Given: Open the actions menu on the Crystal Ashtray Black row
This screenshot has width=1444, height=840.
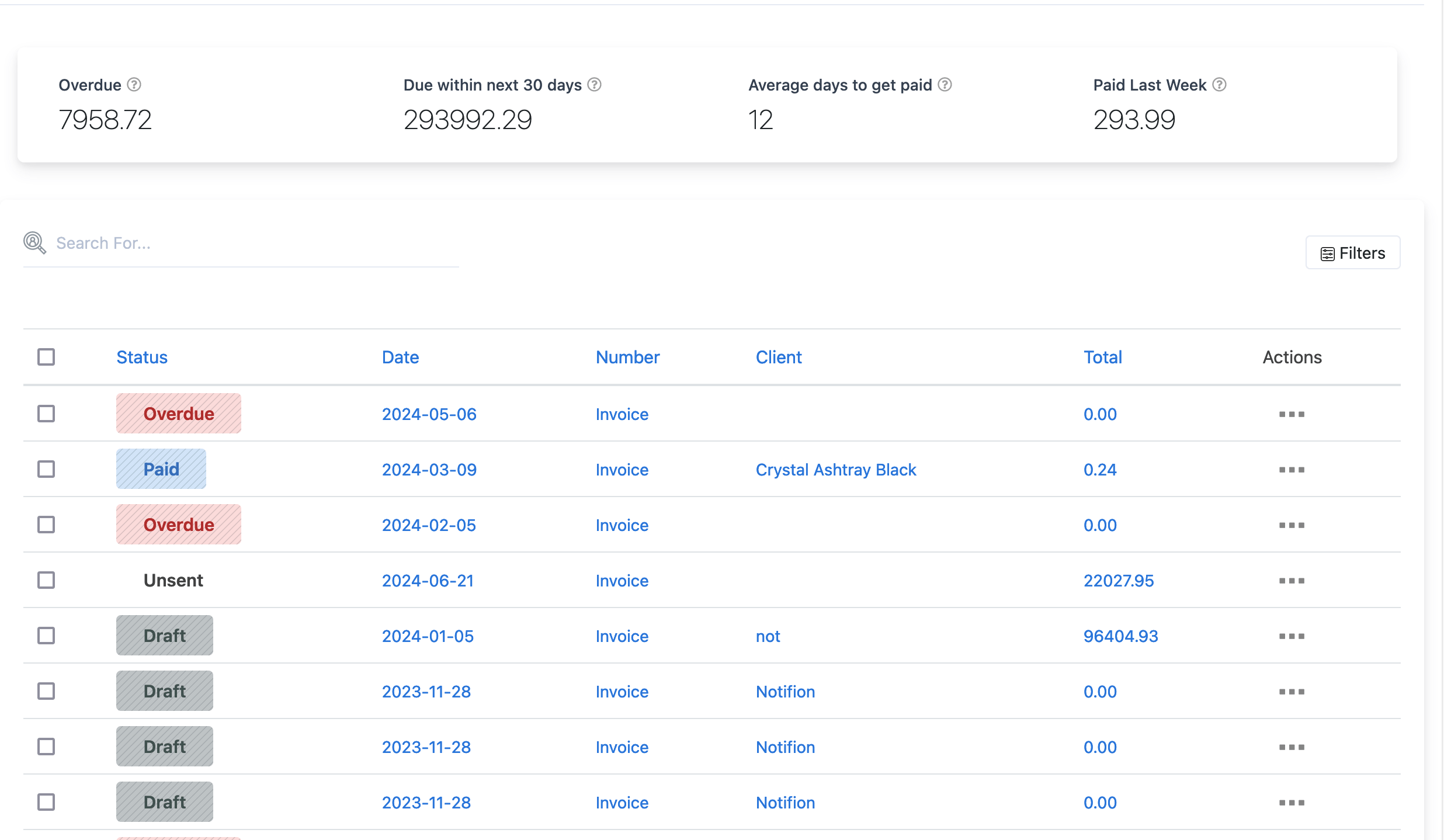Looking at the screenshot, I should 1292,469.
